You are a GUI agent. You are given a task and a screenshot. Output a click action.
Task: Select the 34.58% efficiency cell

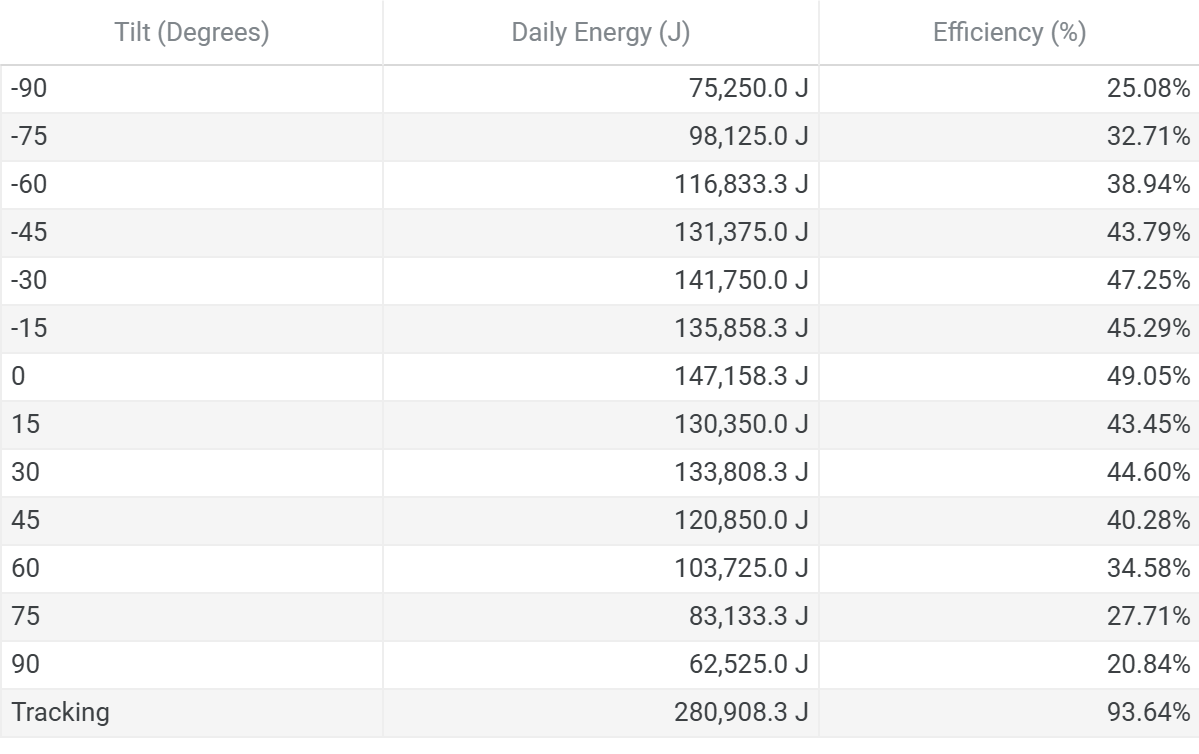tap(1009, 569)
